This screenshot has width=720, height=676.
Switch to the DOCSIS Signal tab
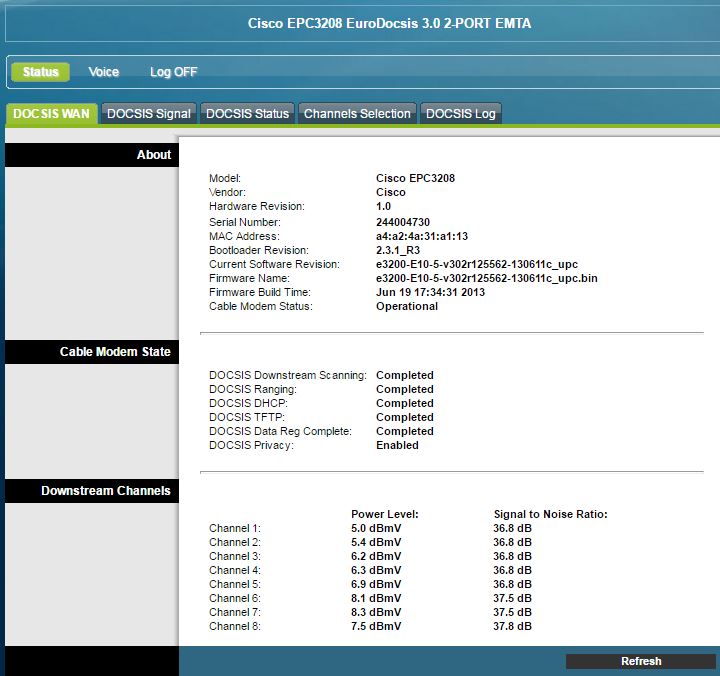point(149,114)
